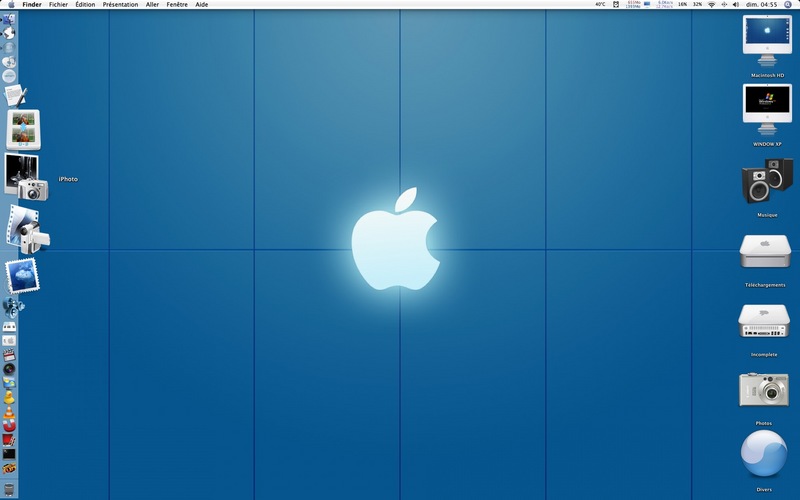Open the Aller menu
The image size is (800, 500).
(x=152, y=4)
